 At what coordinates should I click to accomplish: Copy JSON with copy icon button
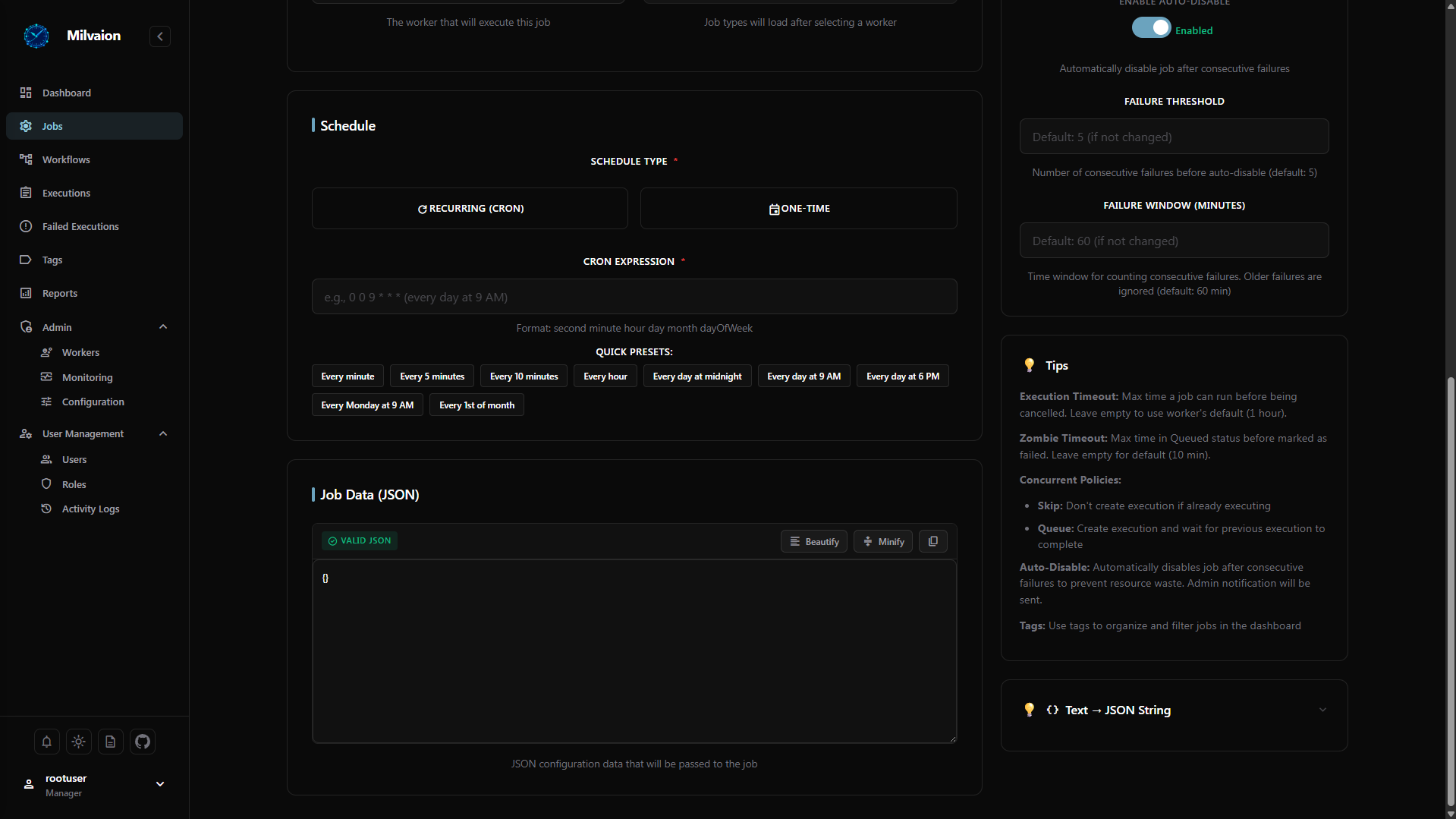[933, 541]
